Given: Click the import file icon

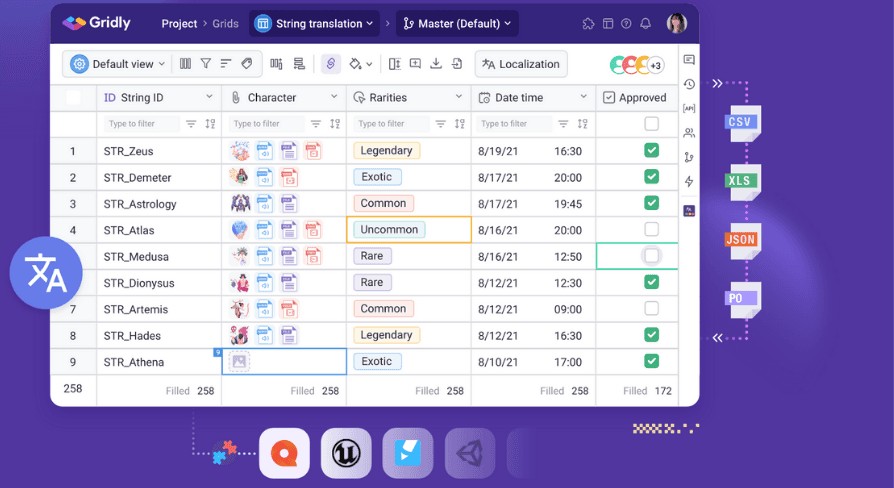Looking at the screenshot, I should point(457,64).
